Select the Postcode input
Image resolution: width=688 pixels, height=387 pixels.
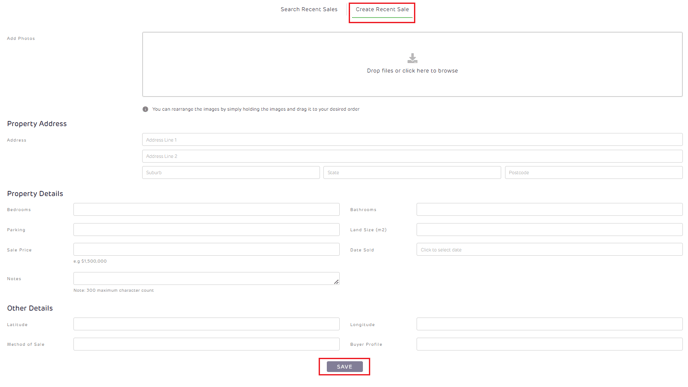pyautogui.click(x=594, y=172)
